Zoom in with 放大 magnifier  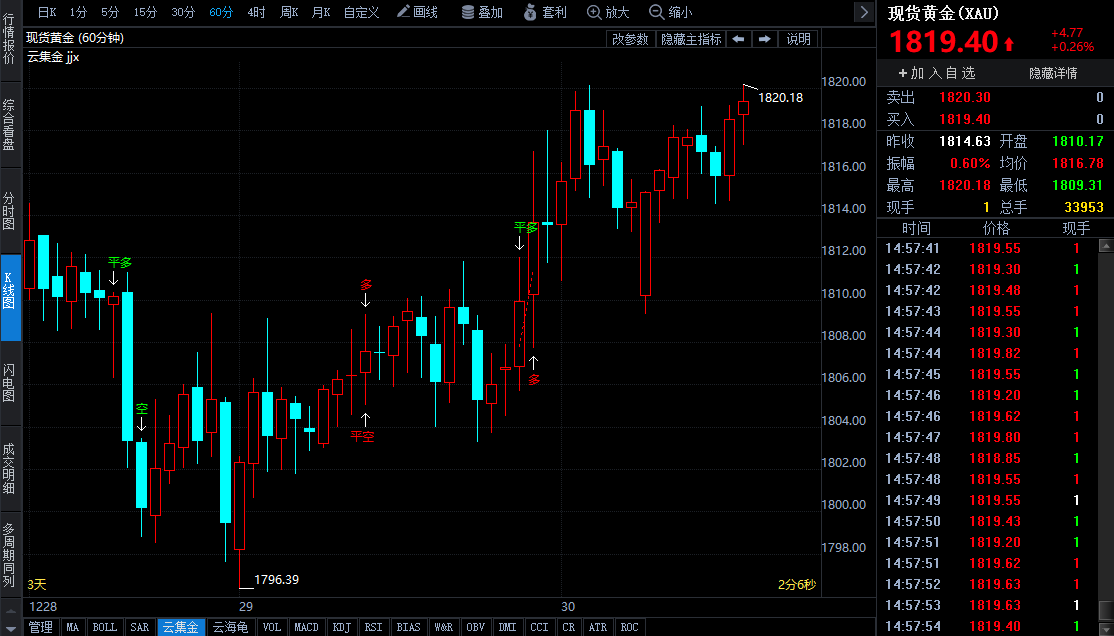pos(608,12)
